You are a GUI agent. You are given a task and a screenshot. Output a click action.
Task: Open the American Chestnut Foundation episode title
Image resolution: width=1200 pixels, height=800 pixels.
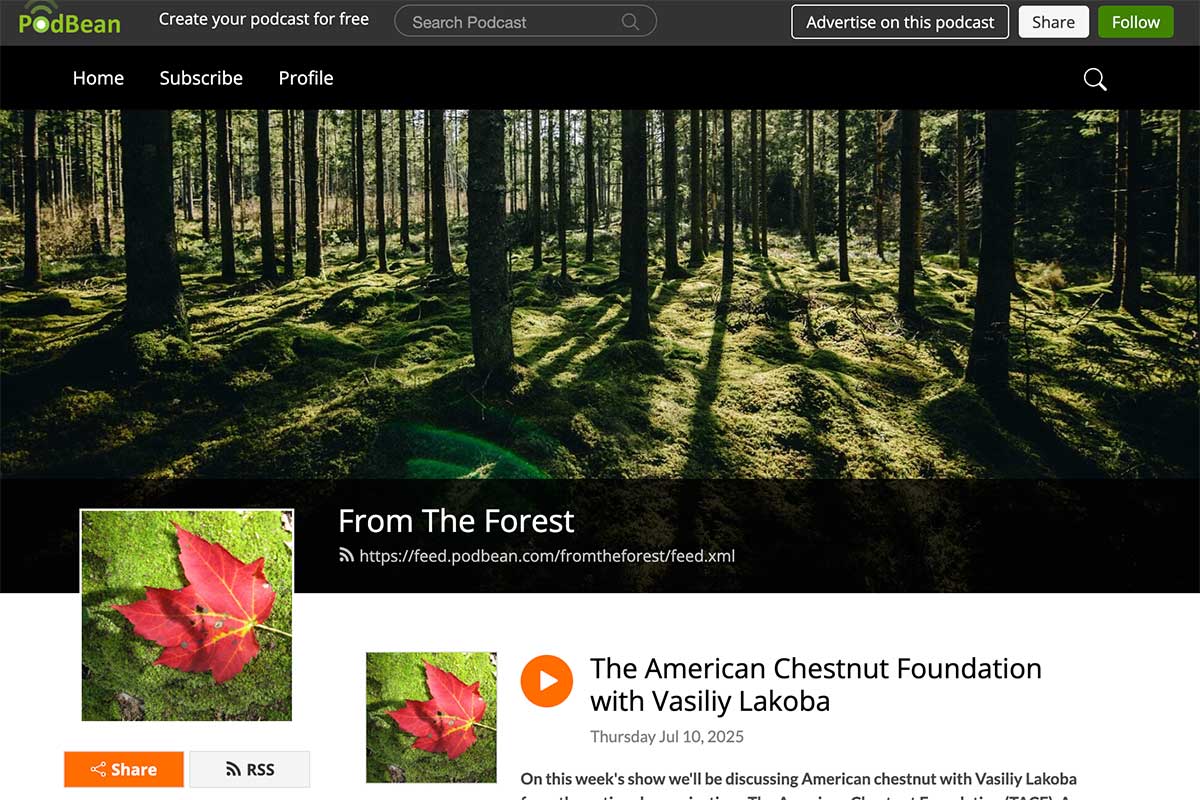pos(816,684)
